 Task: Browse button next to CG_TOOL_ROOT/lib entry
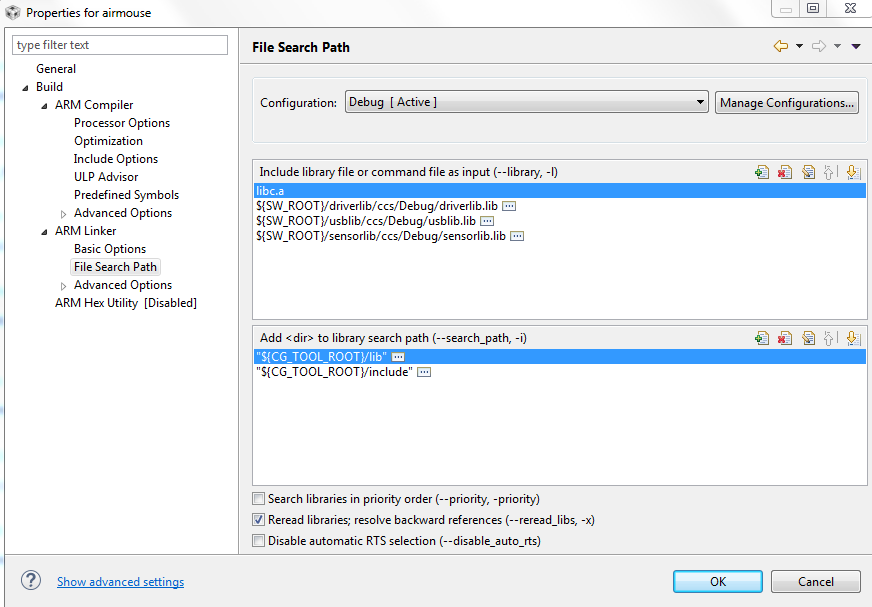pos(398,357)
